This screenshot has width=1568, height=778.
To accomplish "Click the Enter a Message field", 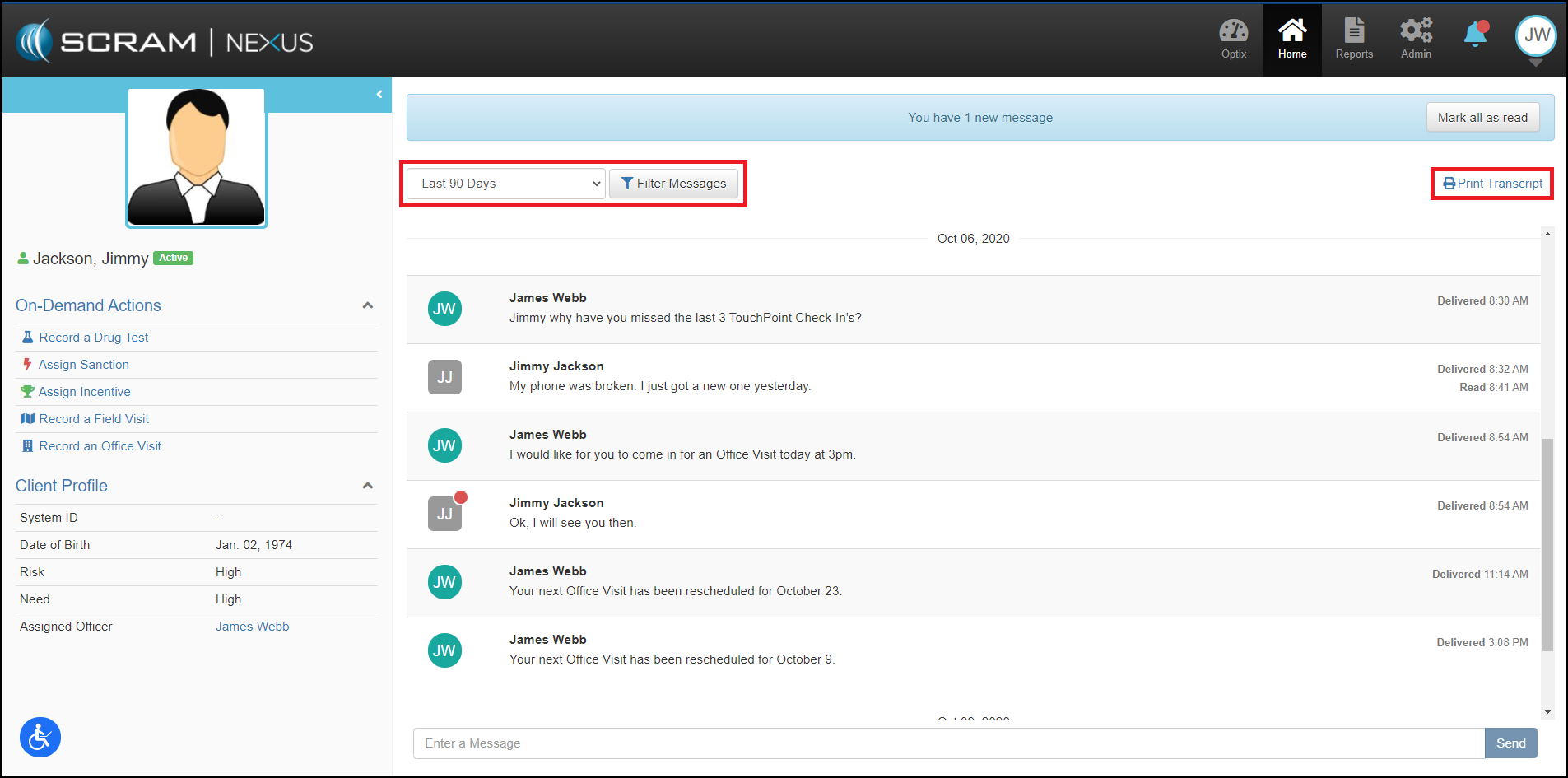I will (x=948, y=743).
